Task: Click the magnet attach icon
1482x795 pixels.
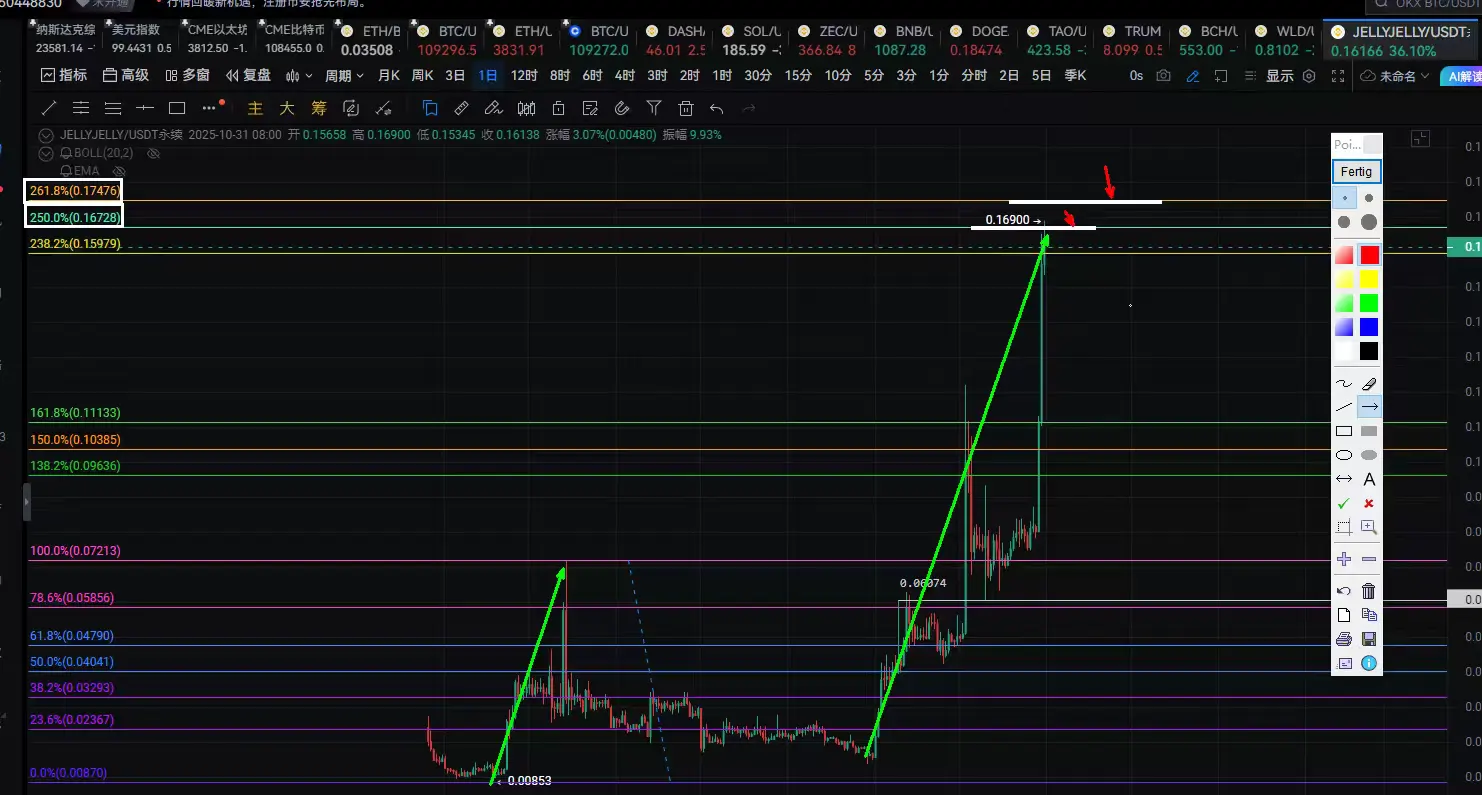Action: tap(622, 108)
